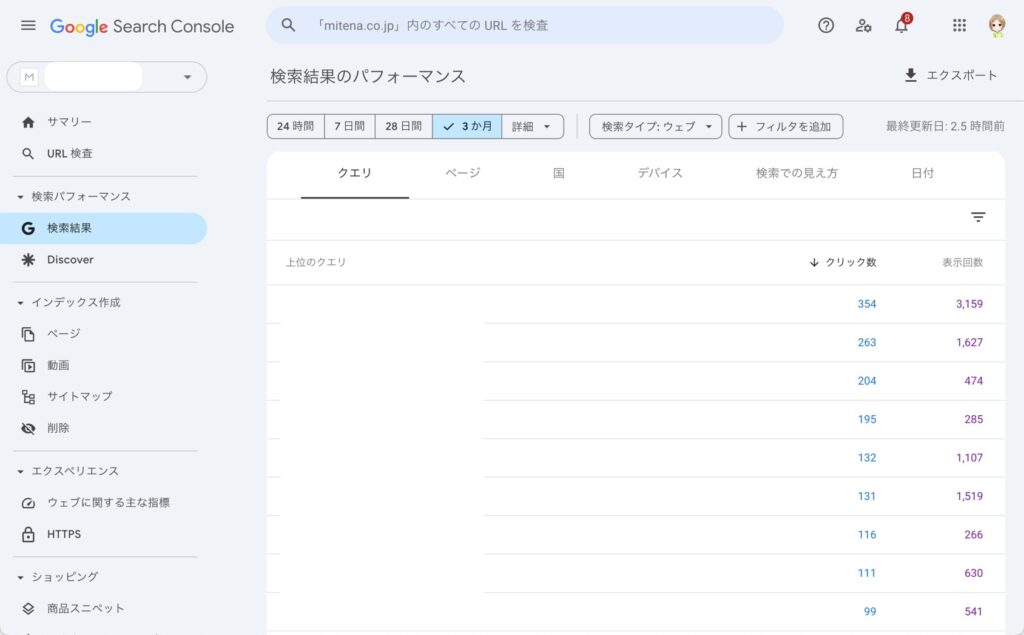The width and height of the screenshot is (1024, 635).
Task: Select the 28 日間 date range
Action: point(403,127)
